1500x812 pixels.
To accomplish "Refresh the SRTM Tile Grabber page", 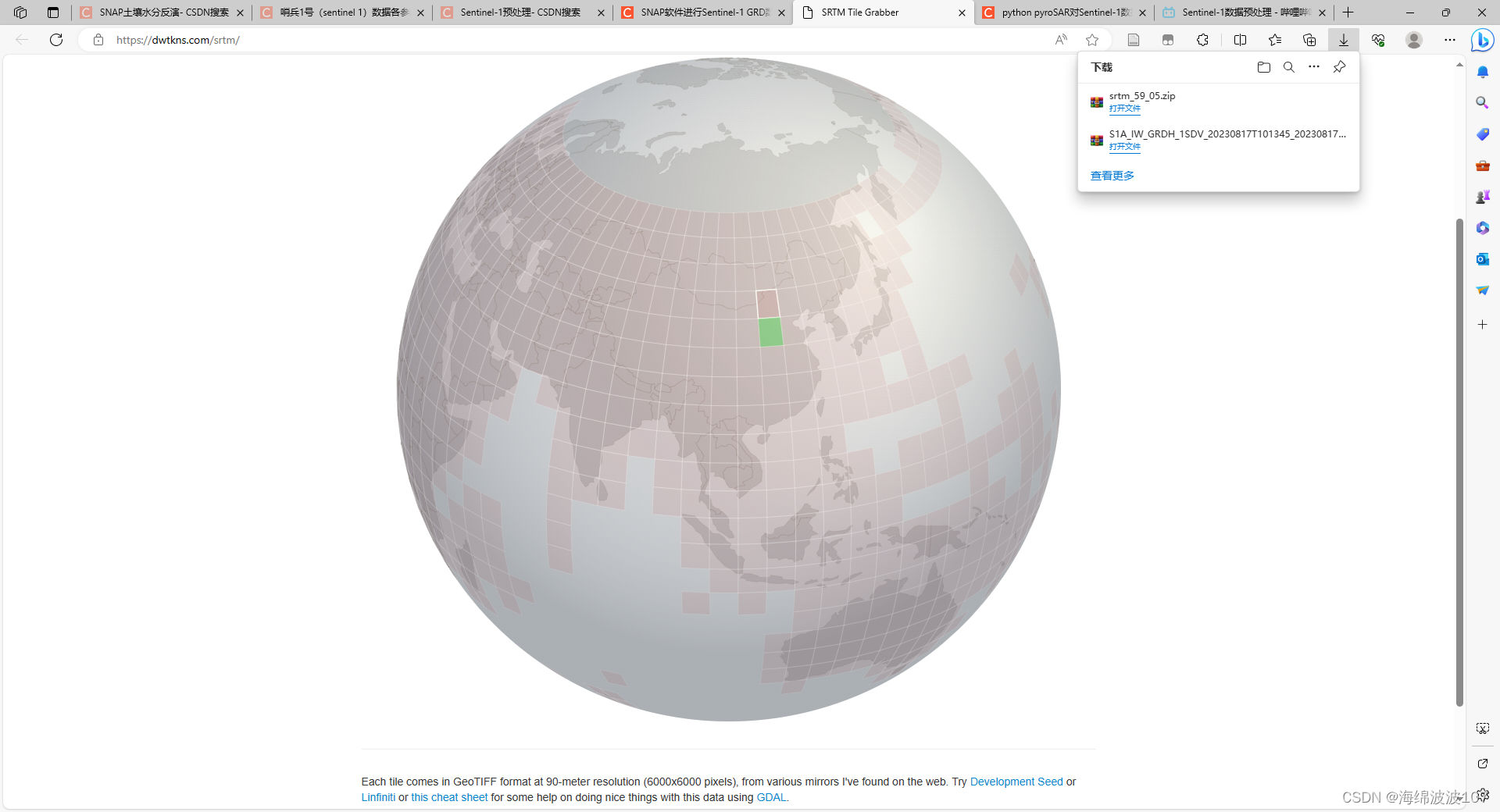I will [x=56, y=40].
